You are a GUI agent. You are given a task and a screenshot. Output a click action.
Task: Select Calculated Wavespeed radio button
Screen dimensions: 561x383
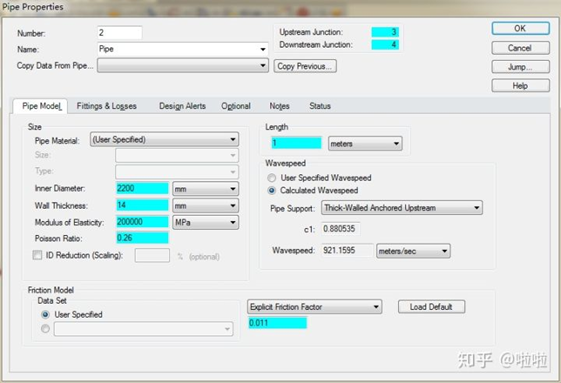272,190
